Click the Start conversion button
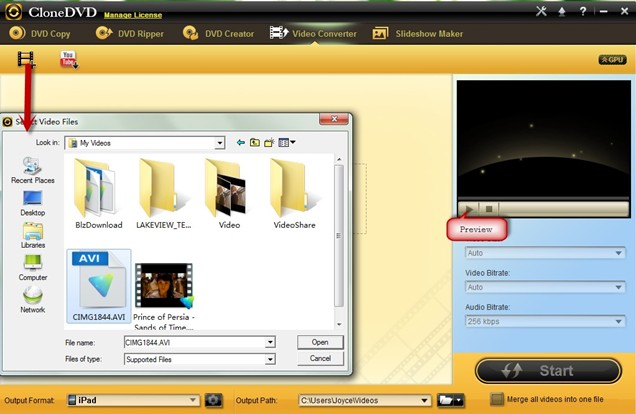The image size is (636, 414). (548, 371)
